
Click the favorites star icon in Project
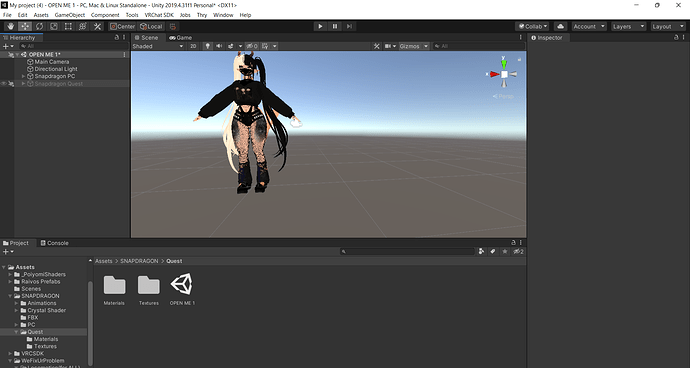click(x=505, y=251)
